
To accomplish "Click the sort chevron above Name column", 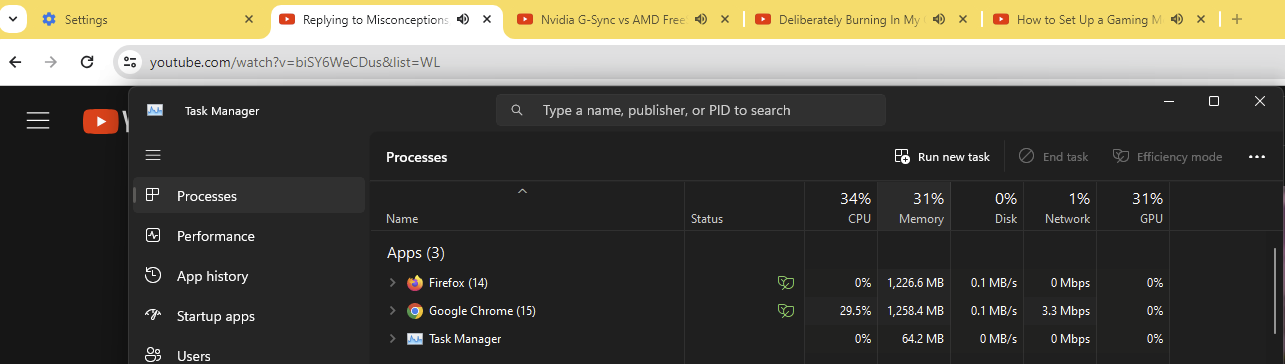I will [522, 190].
